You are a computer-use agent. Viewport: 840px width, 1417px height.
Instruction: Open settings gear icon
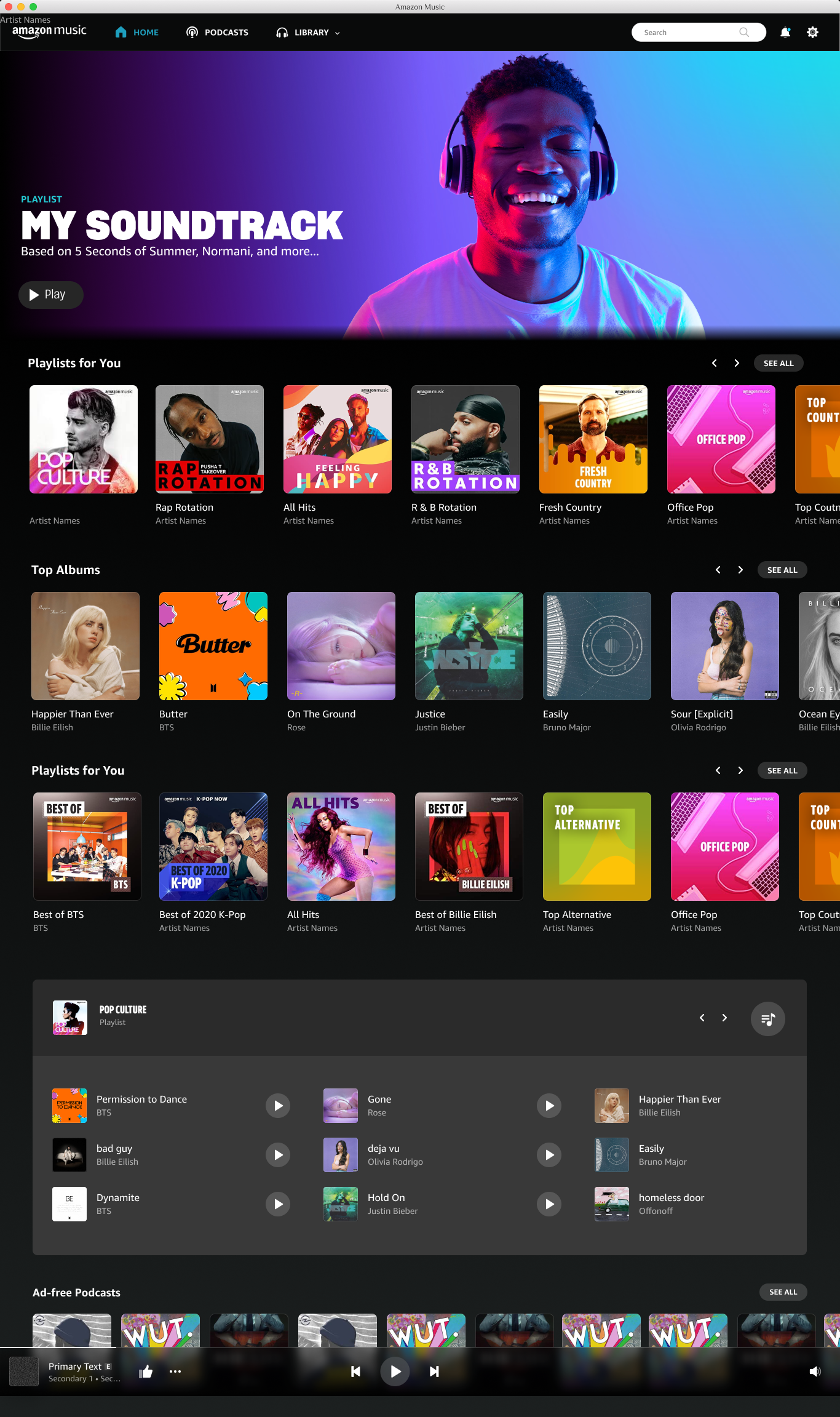812,33
